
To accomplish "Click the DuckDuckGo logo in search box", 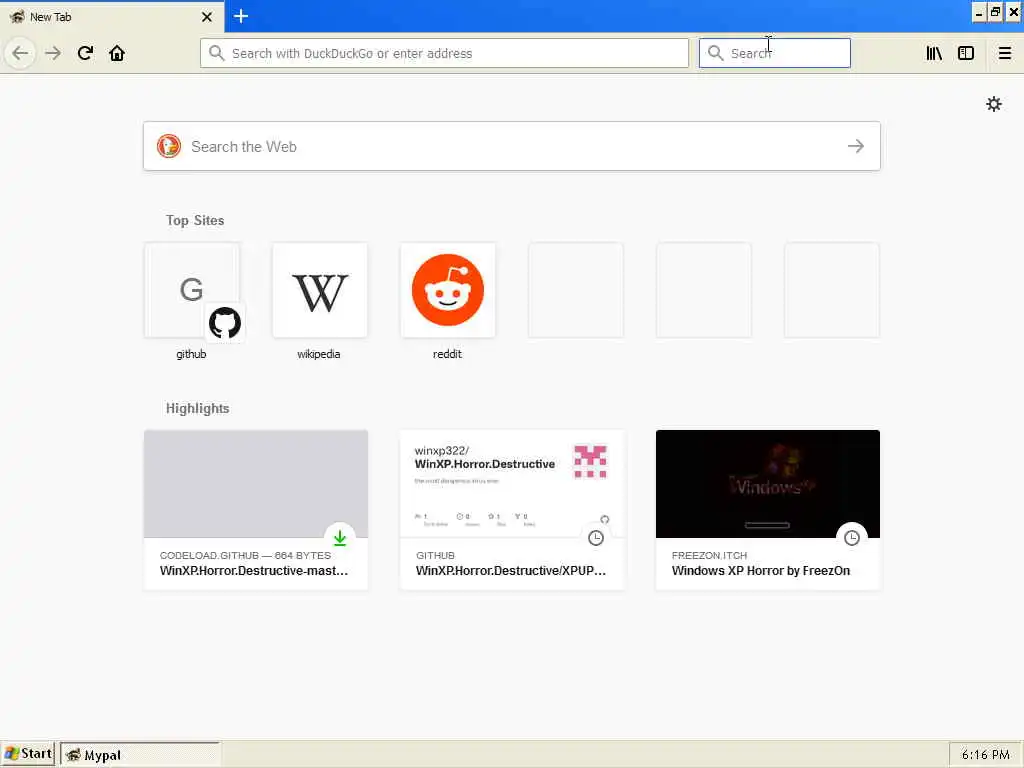I will point(168,146).
